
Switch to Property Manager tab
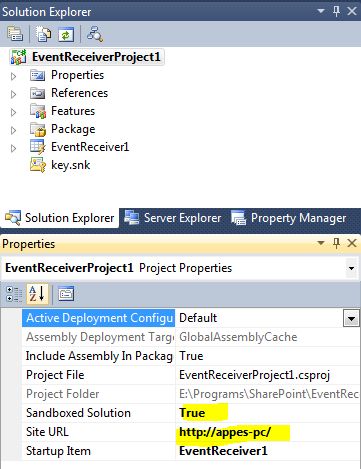tap(289, 218)
